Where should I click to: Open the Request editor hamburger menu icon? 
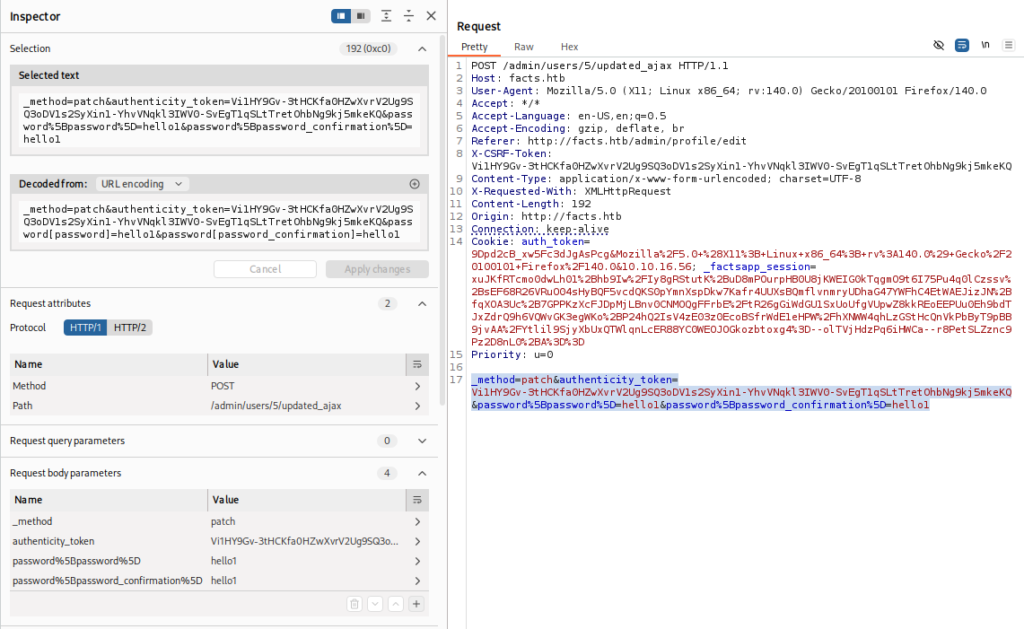pyautogui.click(x=1008, y=45)
